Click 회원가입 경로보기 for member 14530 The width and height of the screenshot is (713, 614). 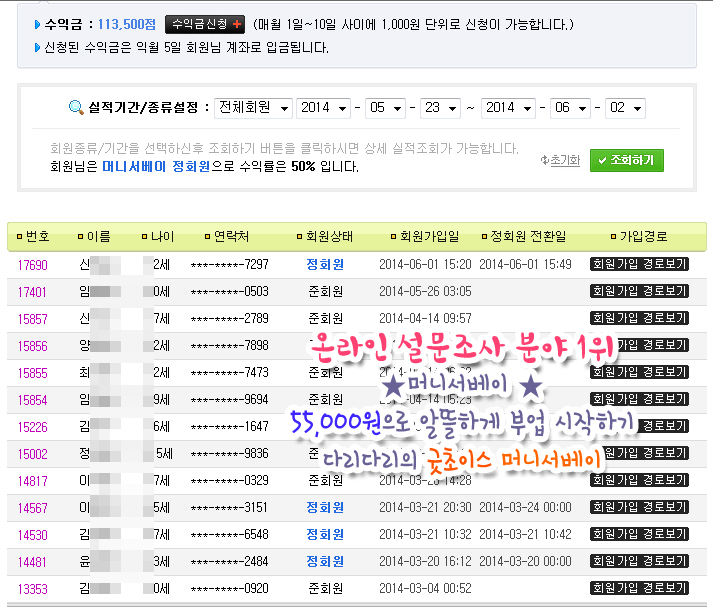[639, 534]
